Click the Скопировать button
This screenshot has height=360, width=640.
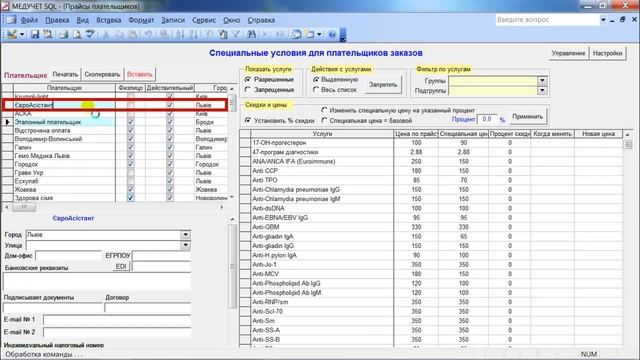tap(102, 74)
